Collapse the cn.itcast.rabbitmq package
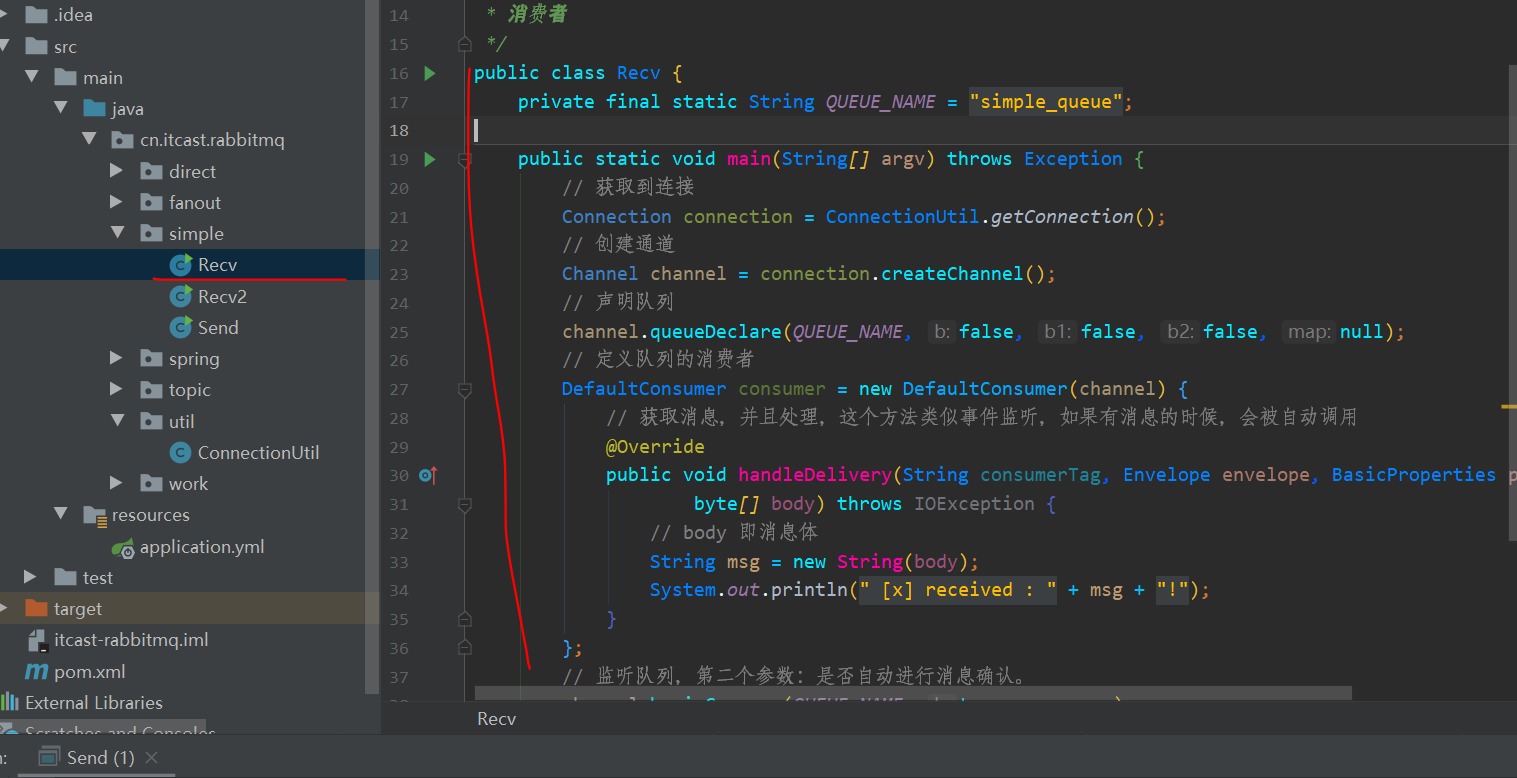The height and width of the screenshot is (778, 1517). click(90, 140)
